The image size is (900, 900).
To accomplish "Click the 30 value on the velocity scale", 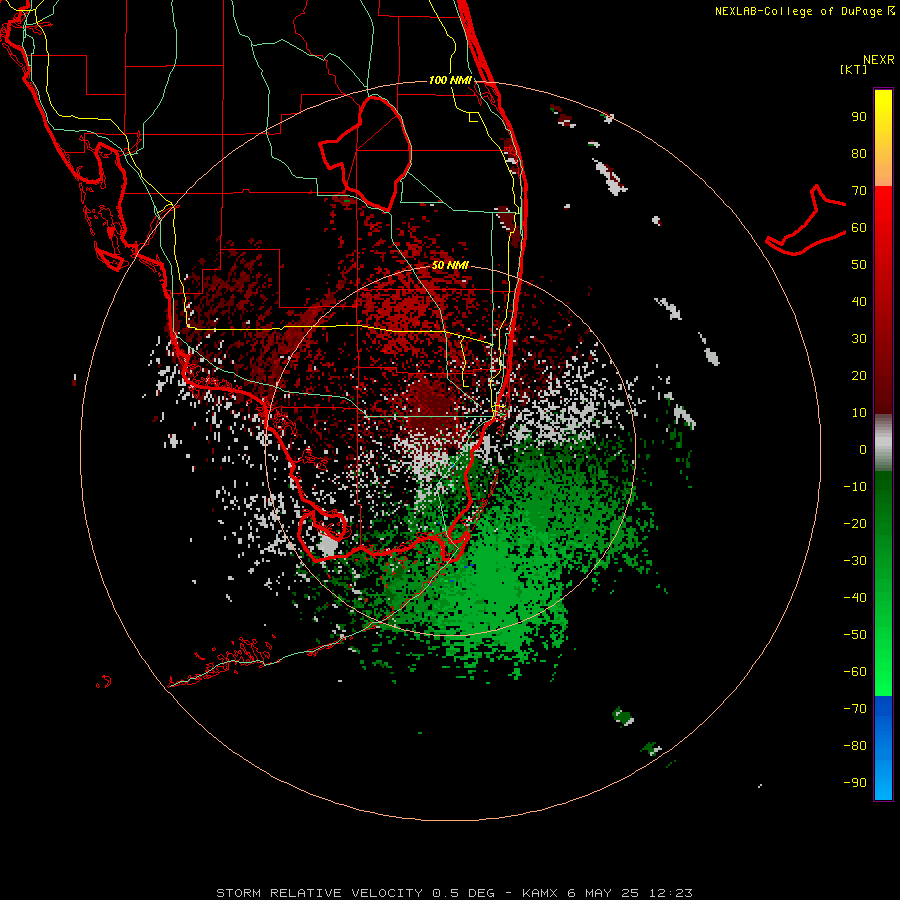I will pos(859,339).
